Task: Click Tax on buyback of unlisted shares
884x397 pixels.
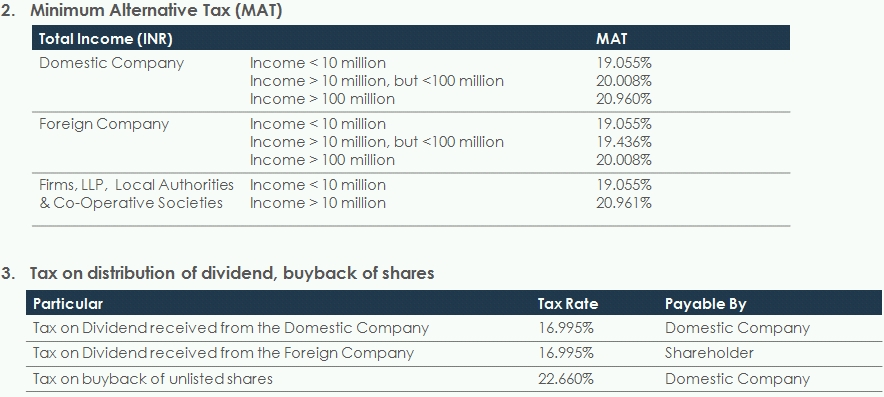Action: [x=153, y=379]
